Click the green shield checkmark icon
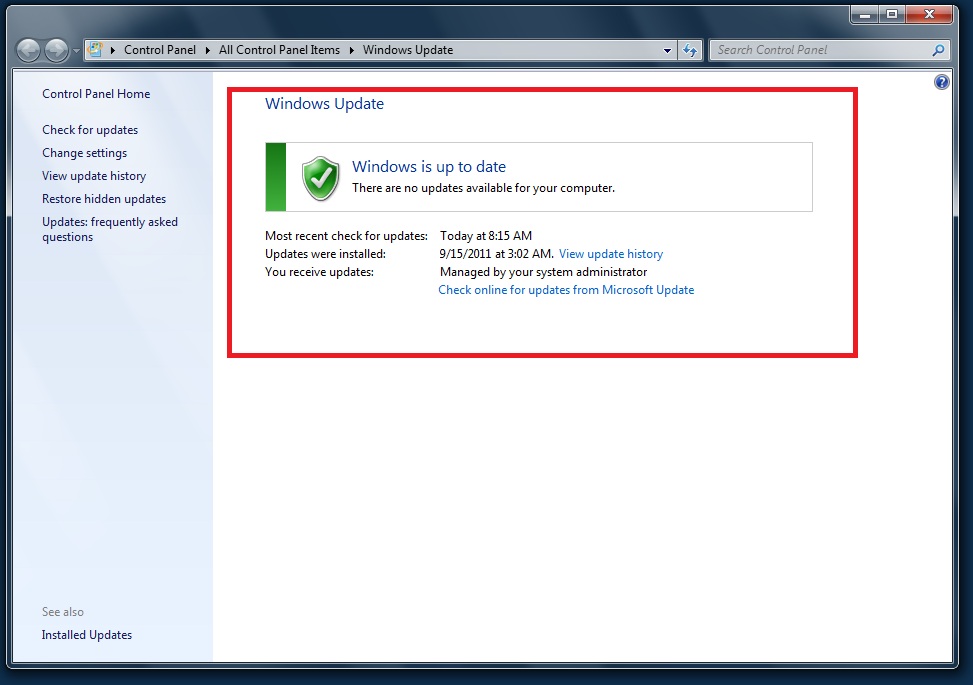Image resolution: width=973 pixels, height=685 pixels. (320, 178)
